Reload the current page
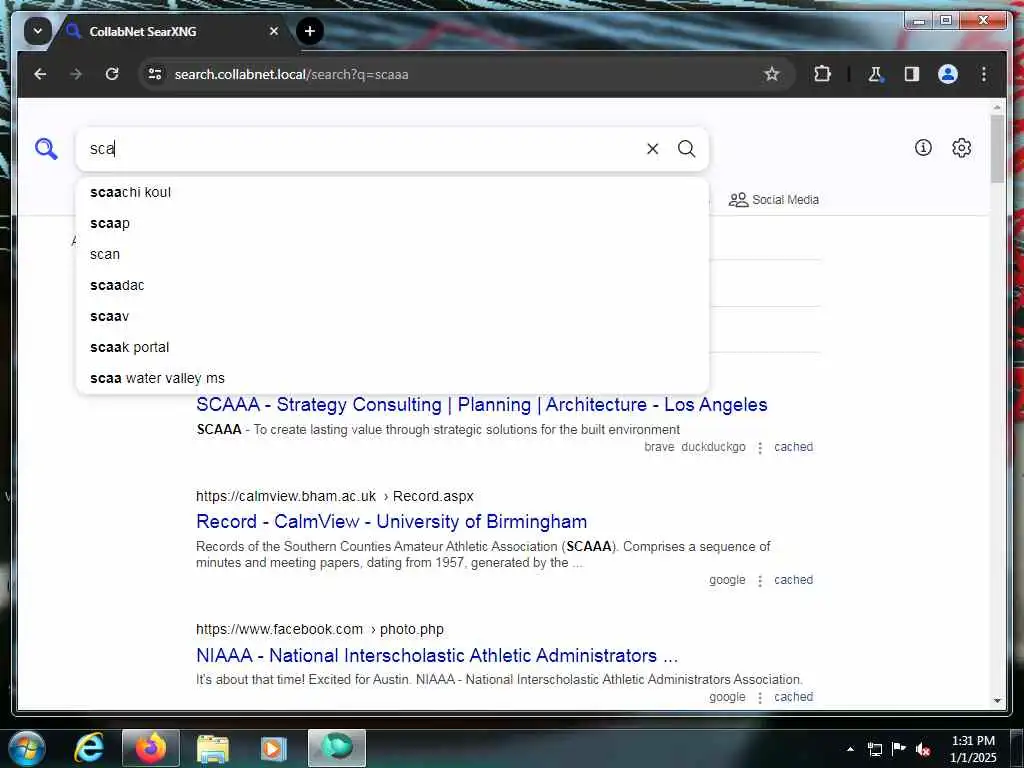Screen dimensions: 1024x768 click(x=112, y=74)
